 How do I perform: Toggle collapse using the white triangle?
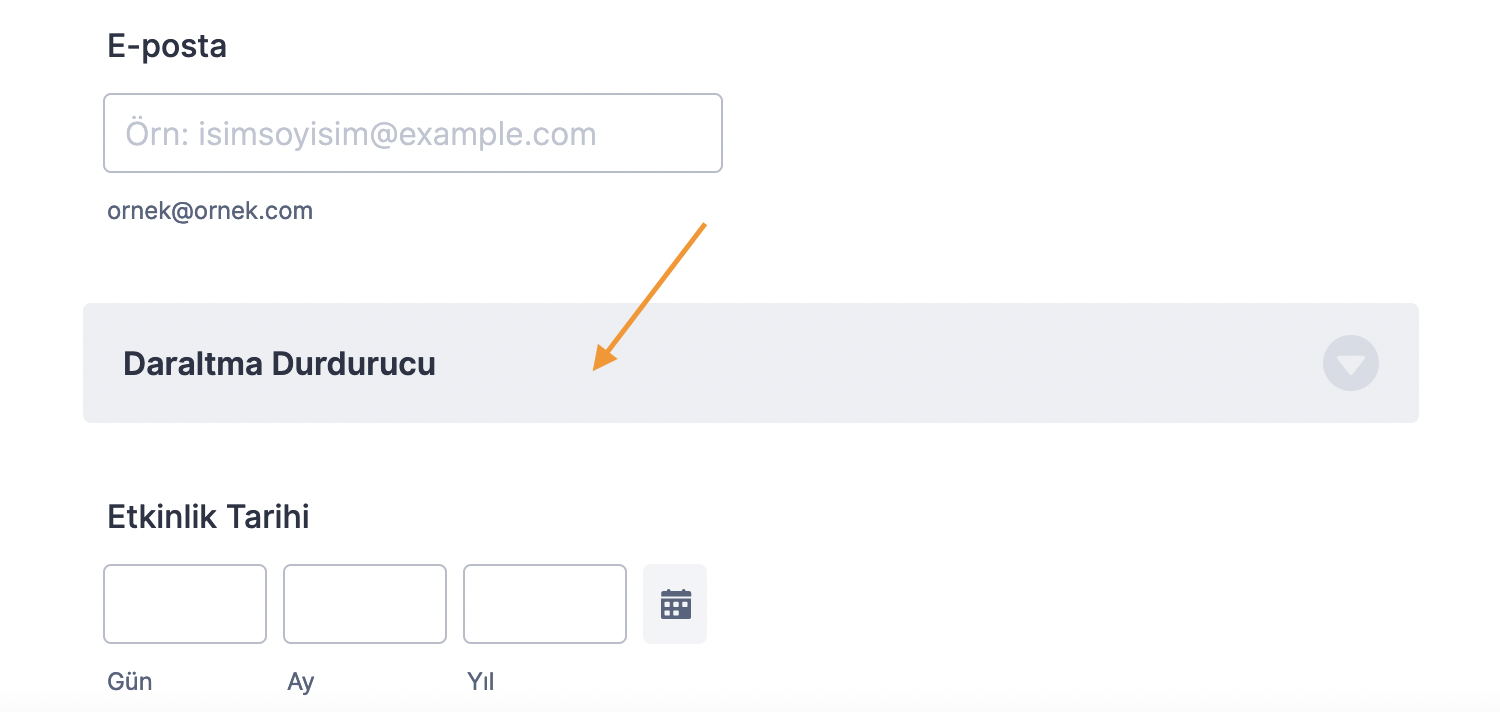(x=1351, y=366)
